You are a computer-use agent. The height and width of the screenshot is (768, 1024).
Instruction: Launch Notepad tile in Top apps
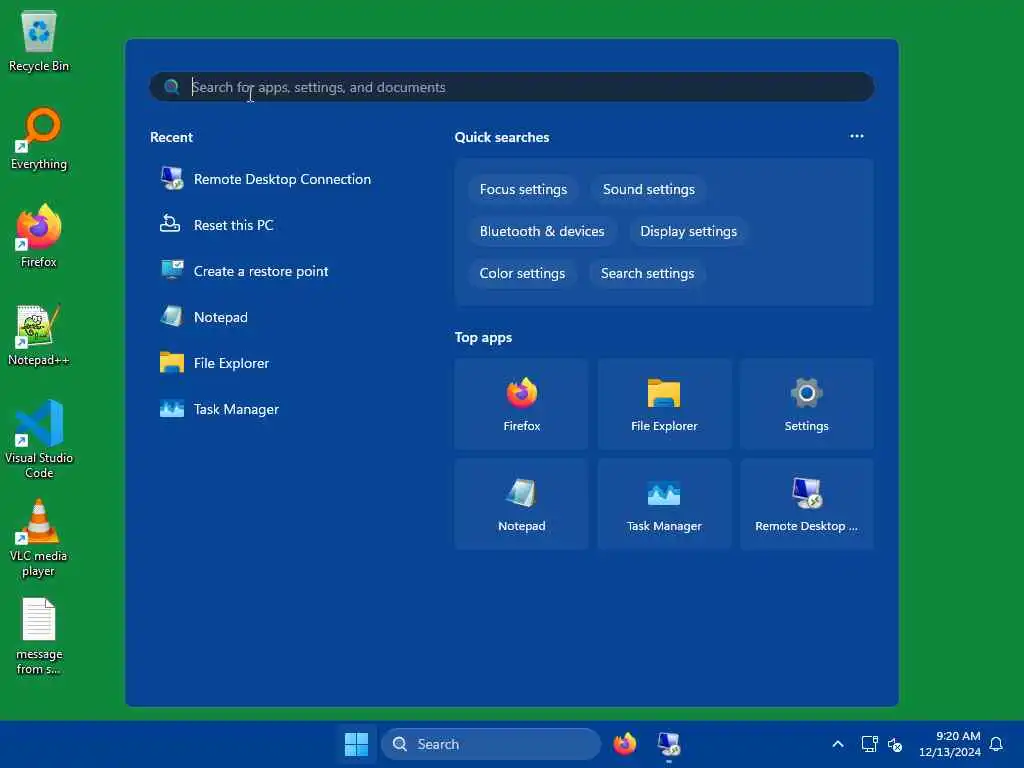[521, 504]
